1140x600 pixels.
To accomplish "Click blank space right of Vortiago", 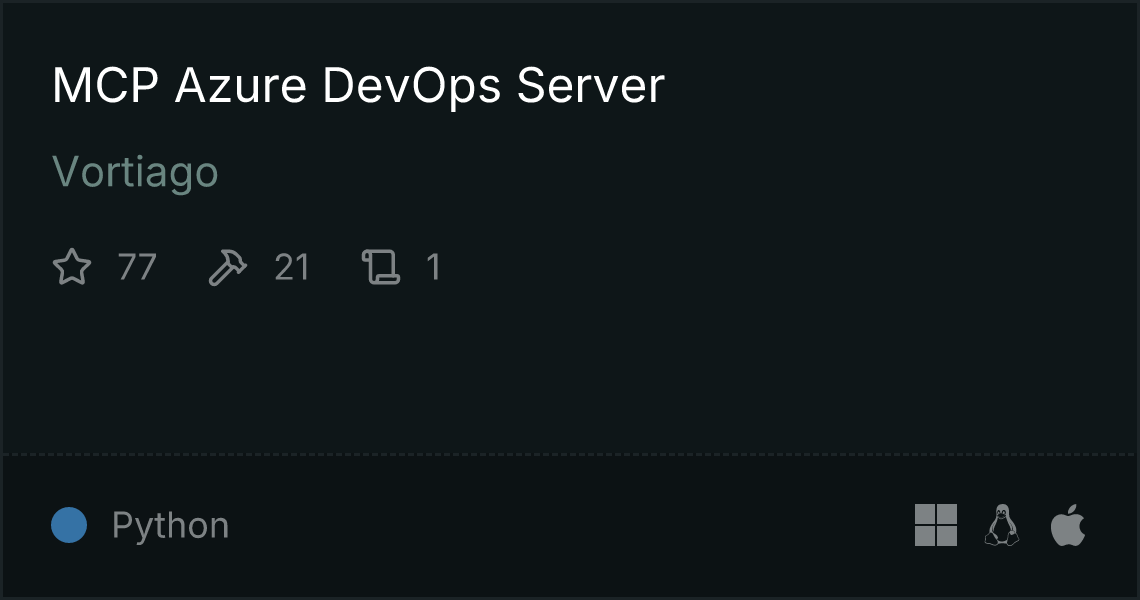I will point(654,172).
